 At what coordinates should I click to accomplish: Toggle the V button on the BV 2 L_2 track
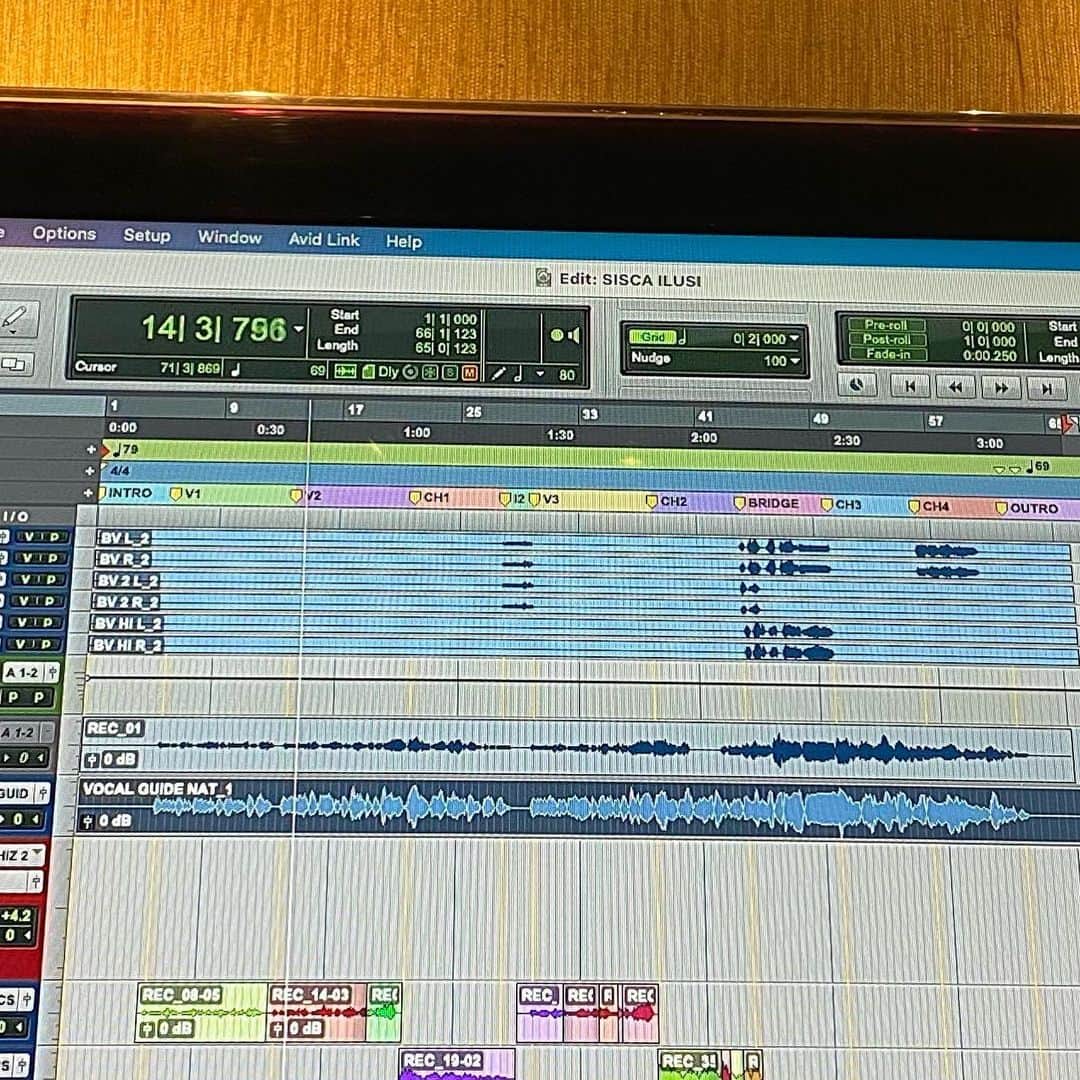coord(23,579)
